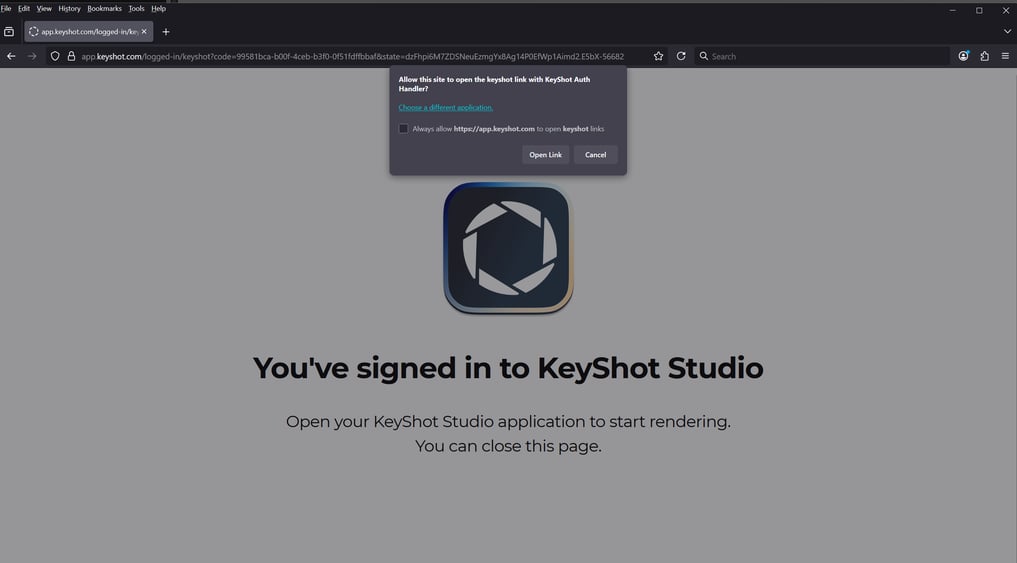Open the Extensions puzzle icon
The image size is (1017, 563).
click(984, 56)
